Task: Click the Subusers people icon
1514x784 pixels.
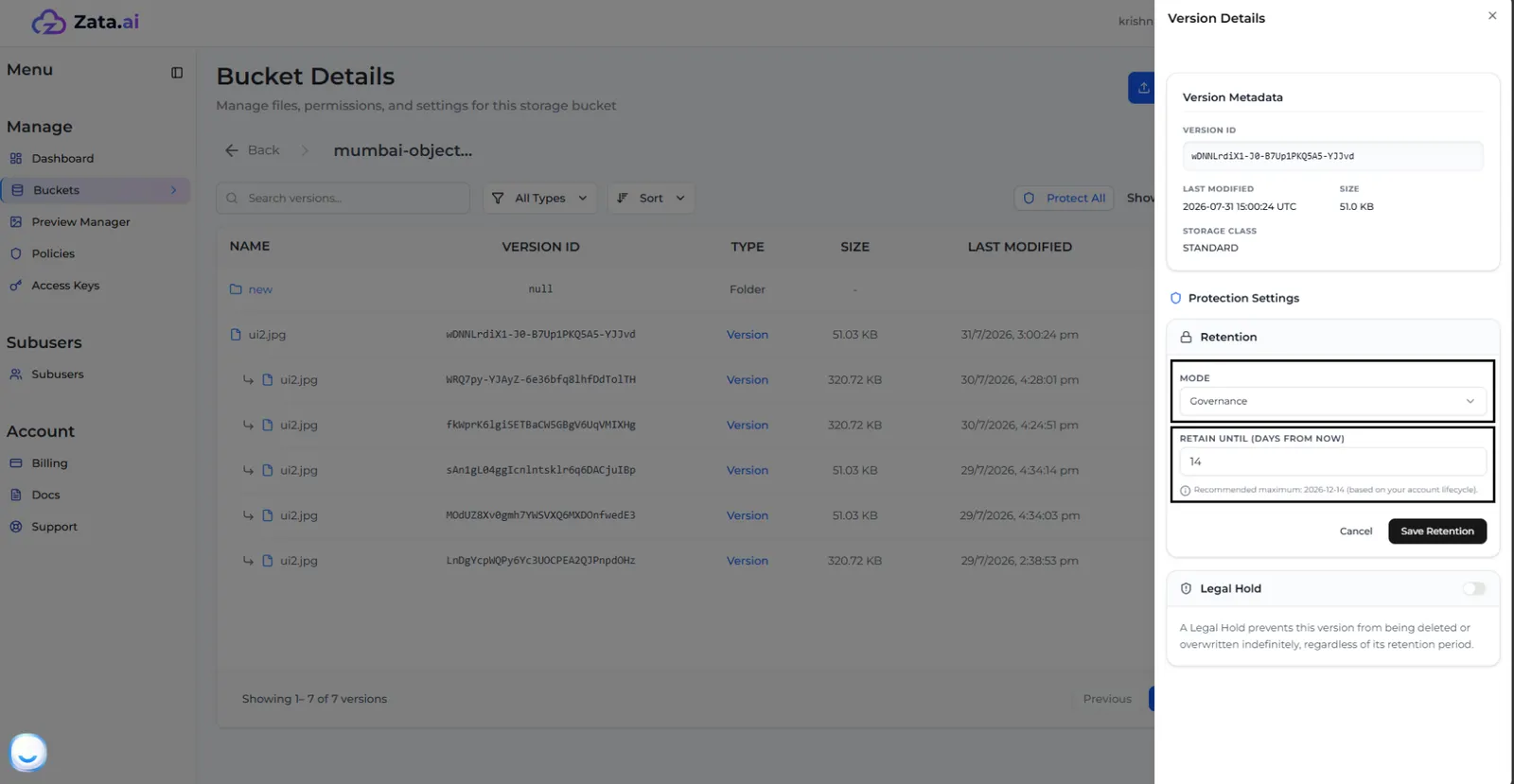Action: 15,375
